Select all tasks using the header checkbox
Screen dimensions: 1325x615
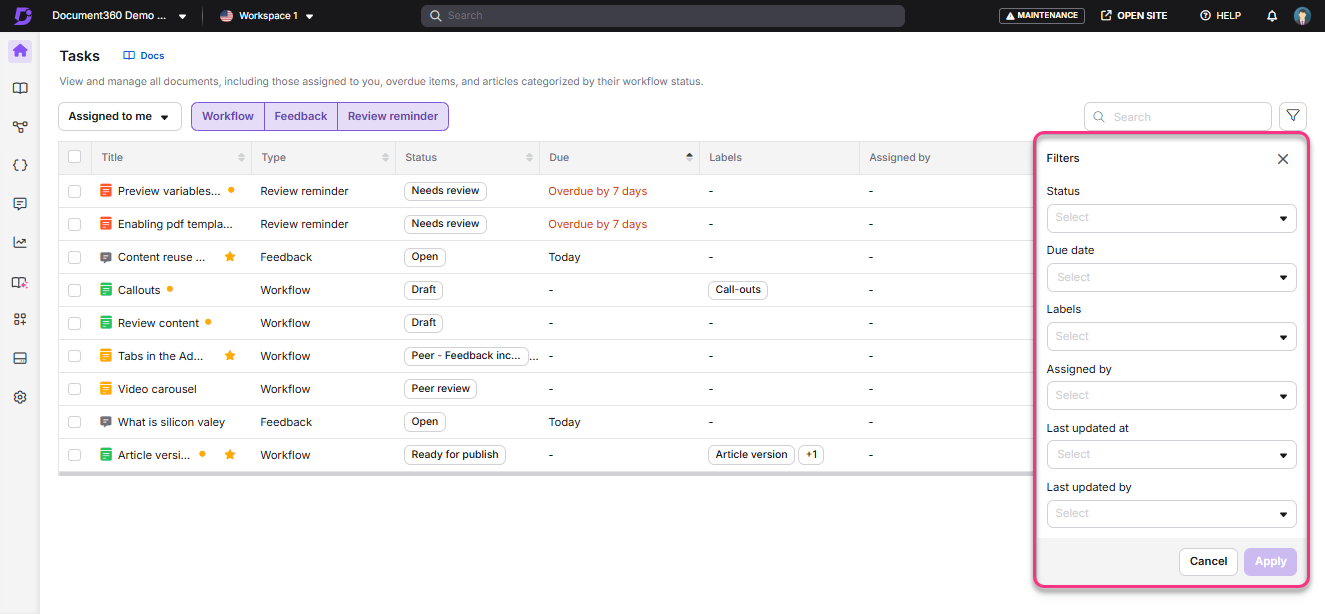click(x=74, y=157)
